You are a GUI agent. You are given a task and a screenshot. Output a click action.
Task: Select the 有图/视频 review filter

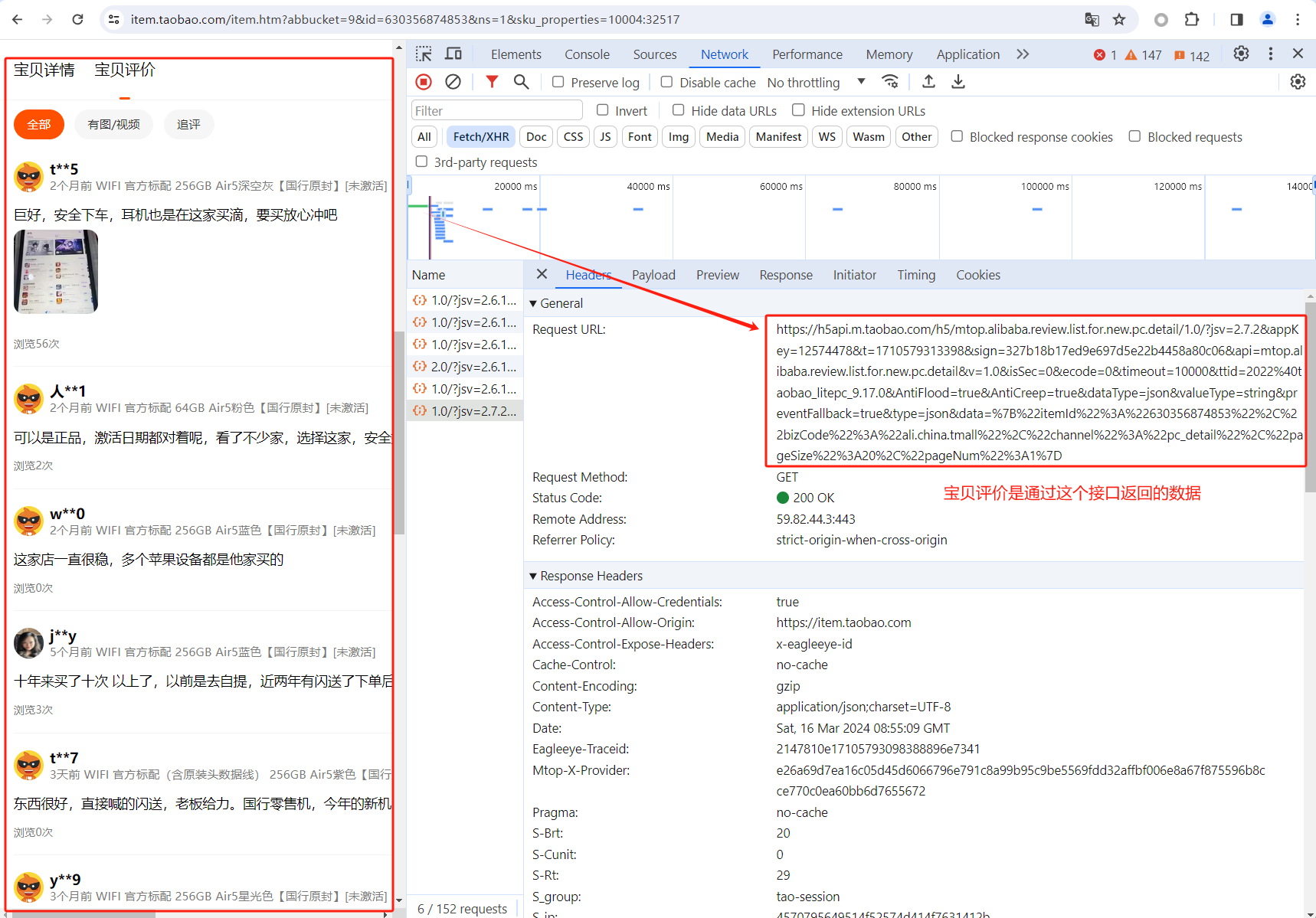(113, 124)
